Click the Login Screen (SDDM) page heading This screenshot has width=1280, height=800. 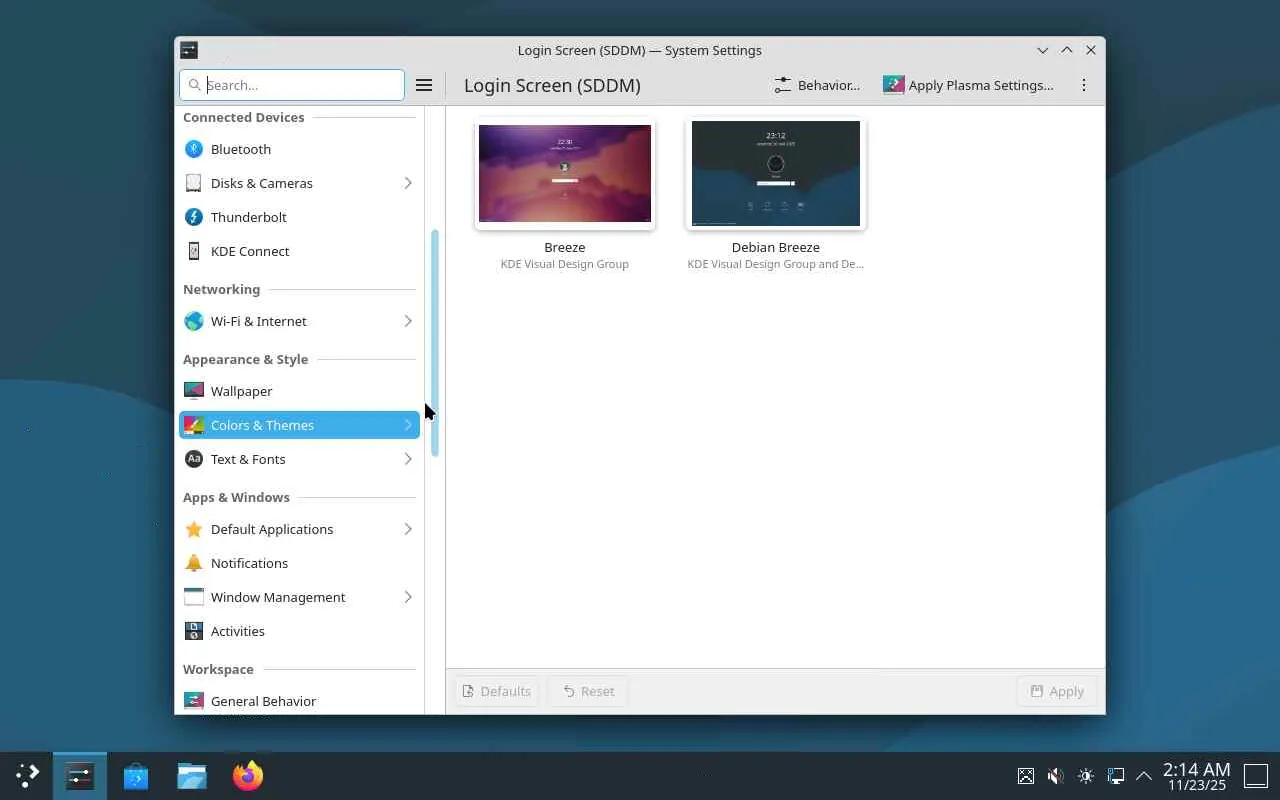pyautogui.click(x=552, y=85)
